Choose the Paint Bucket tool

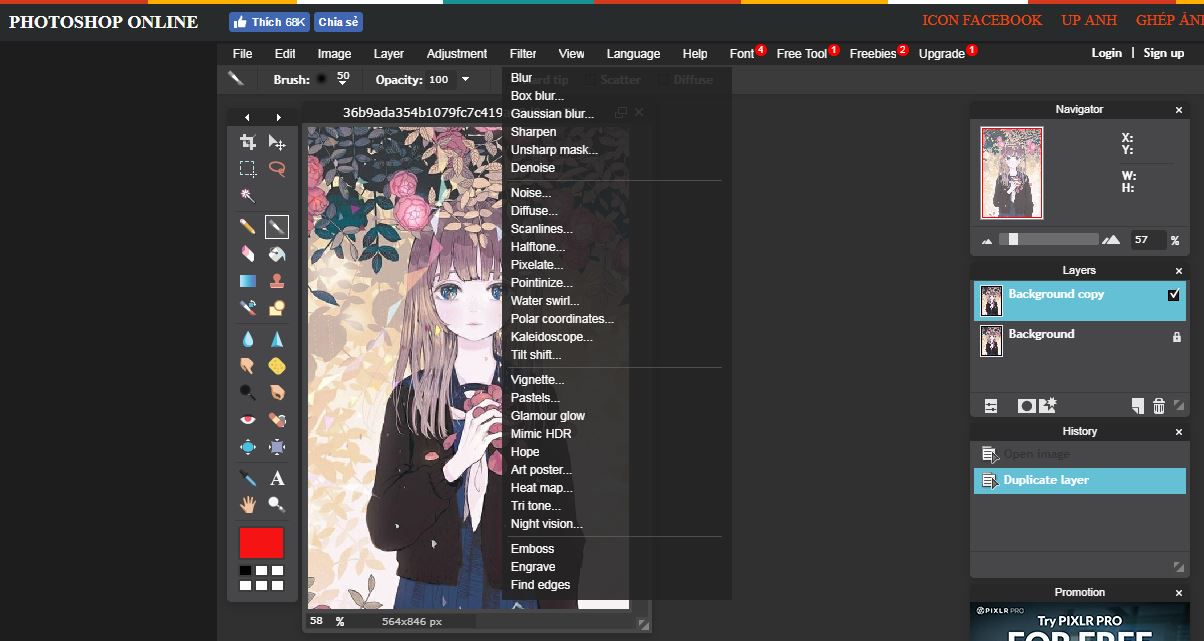[x=277, y=255]
